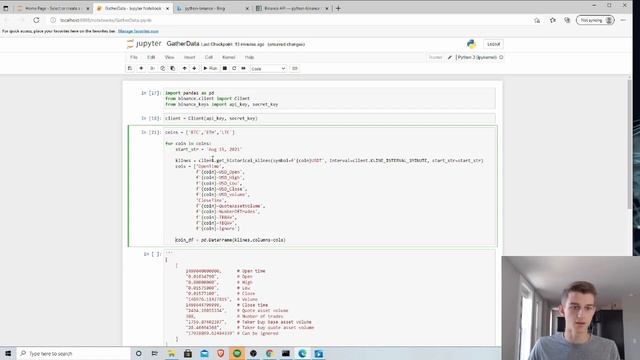Save the notebook with the save icon
Image resolution: width=640 pixels, height=360 pixels.
[x=130, y=69]
